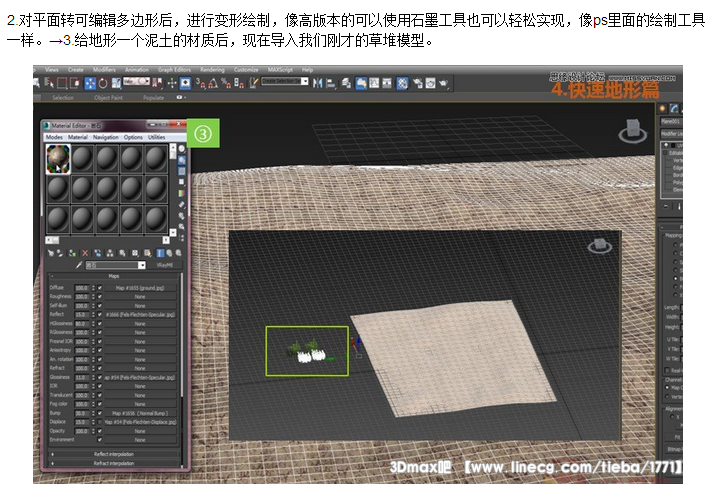Click the VRayMtl material type button
This screenshot has height=484, width=711.
tap(165, 265)
